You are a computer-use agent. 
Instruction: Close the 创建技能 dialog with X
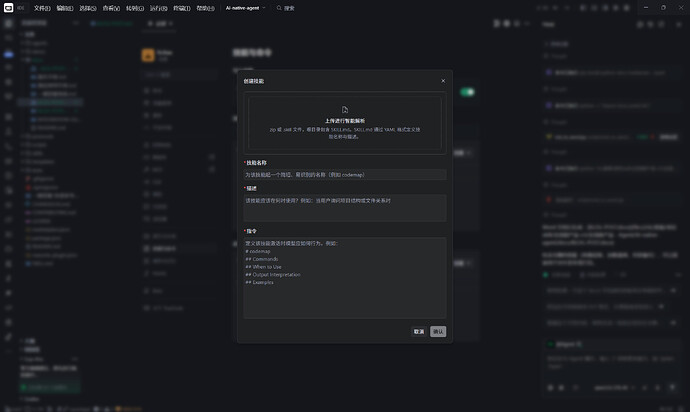(443, 81)
